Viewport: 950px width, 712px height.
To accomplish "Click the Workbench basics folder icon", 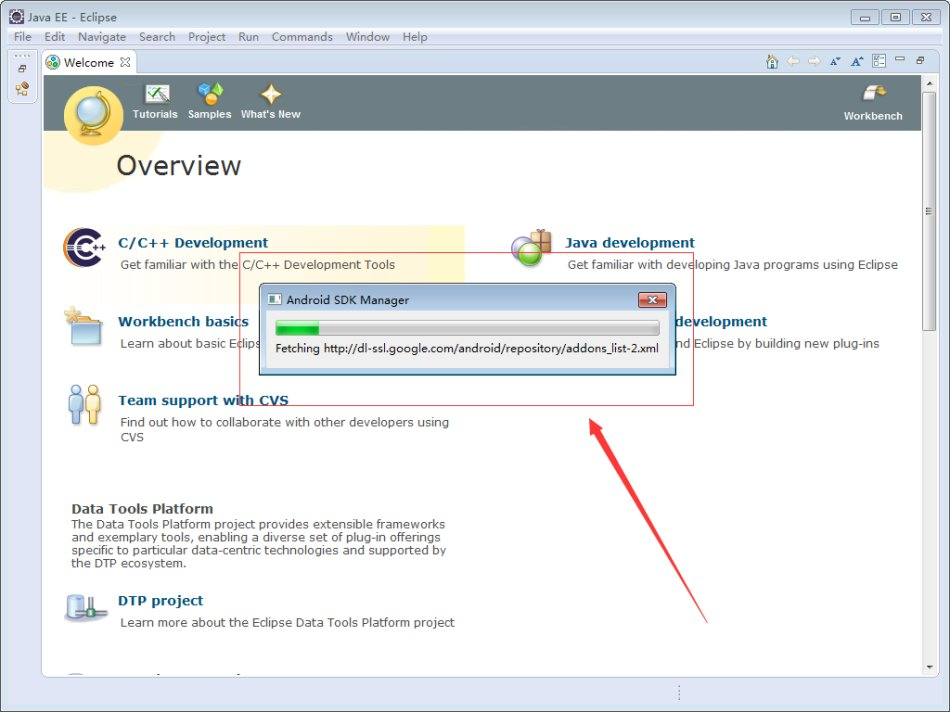I will click(84, 326).
